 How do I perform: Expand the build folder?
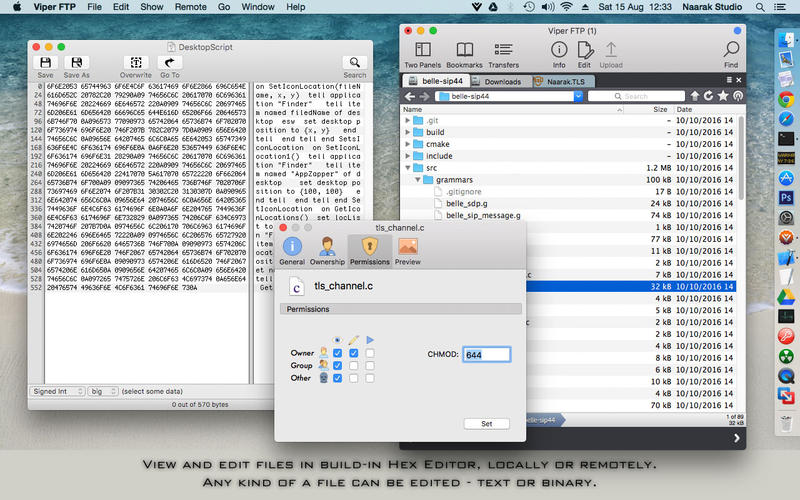(408, 132)
